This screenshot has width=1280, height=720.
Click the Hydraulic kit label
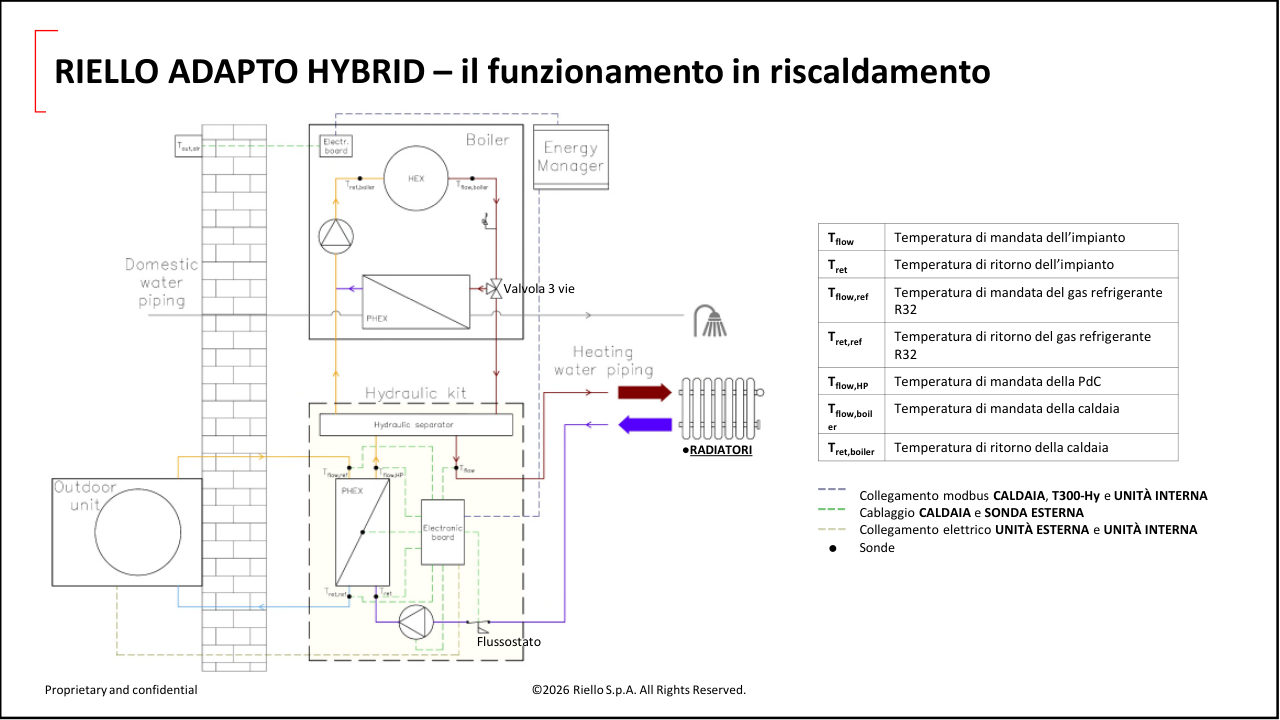click(418, 393)
